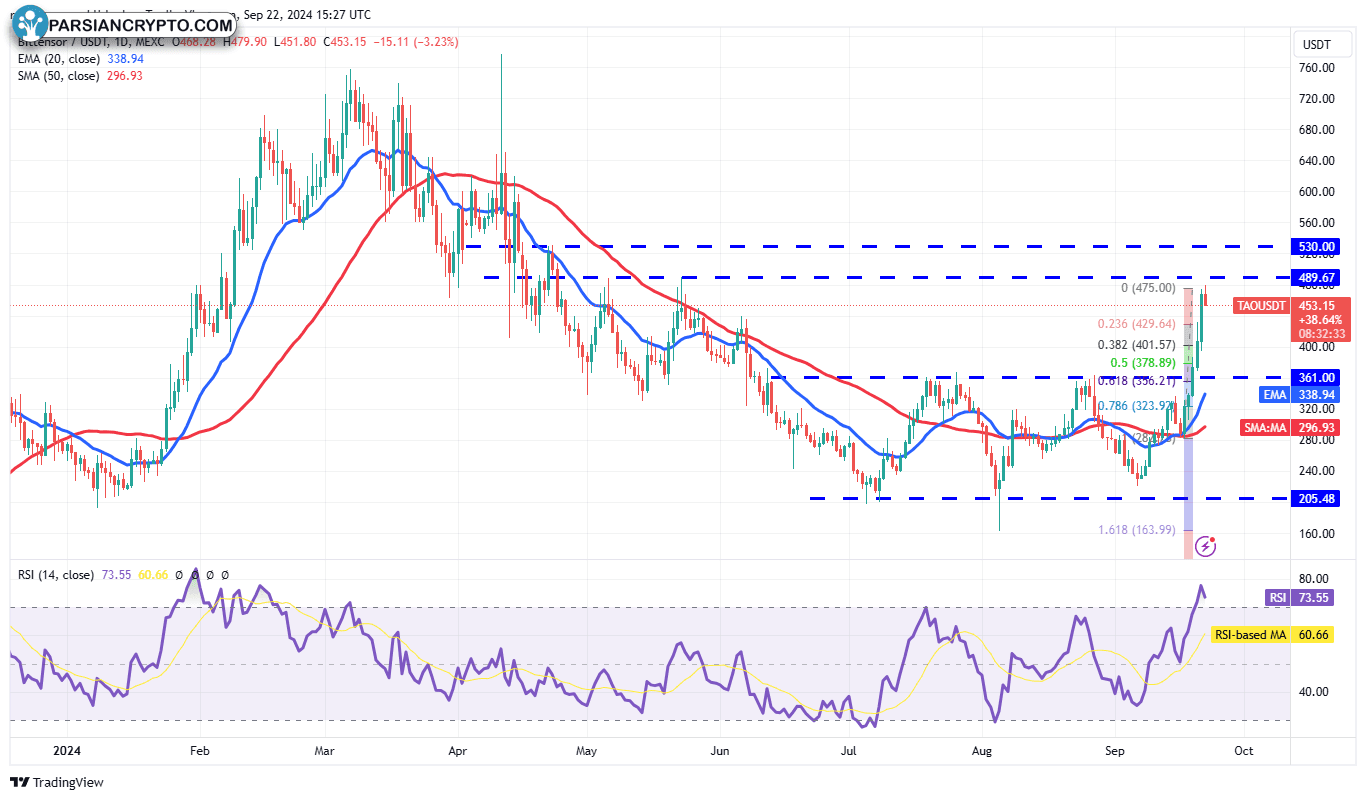Select the Fibonacci 1.618 (163.99) level label

coord(1135,530)
